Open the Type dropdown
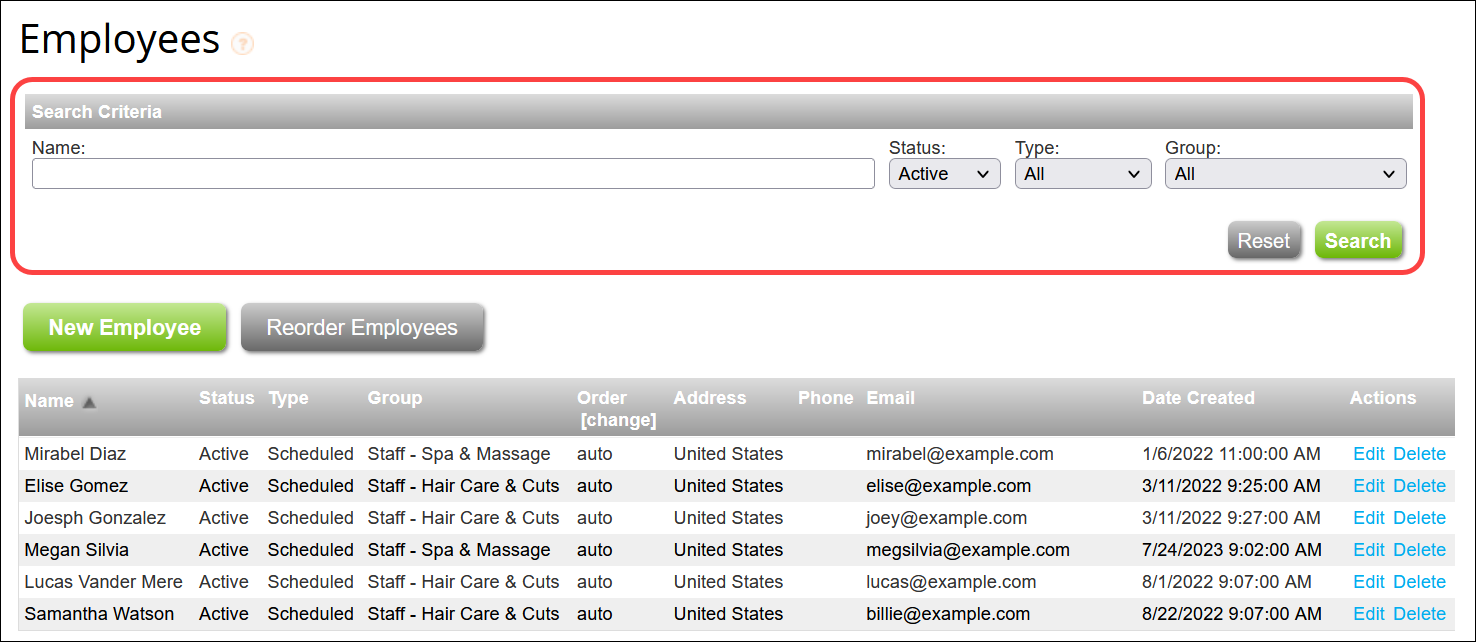1476x642 pixels. click(x=1082, y=174)
